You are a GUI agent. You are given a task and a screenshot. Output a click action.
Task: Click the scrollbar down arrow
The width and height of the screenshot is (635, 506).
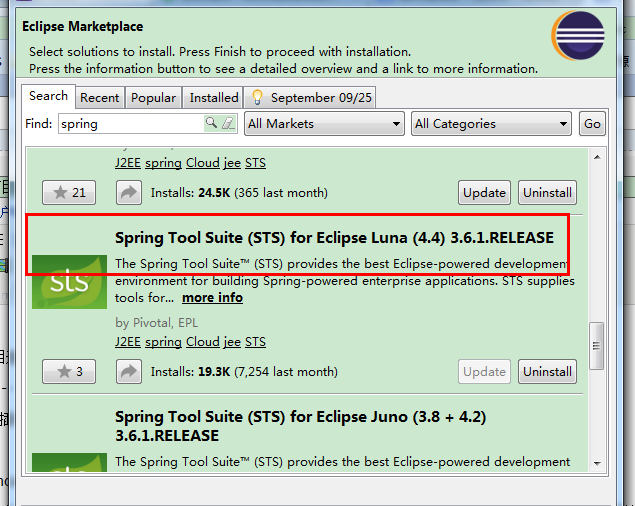tap(597, 463)
